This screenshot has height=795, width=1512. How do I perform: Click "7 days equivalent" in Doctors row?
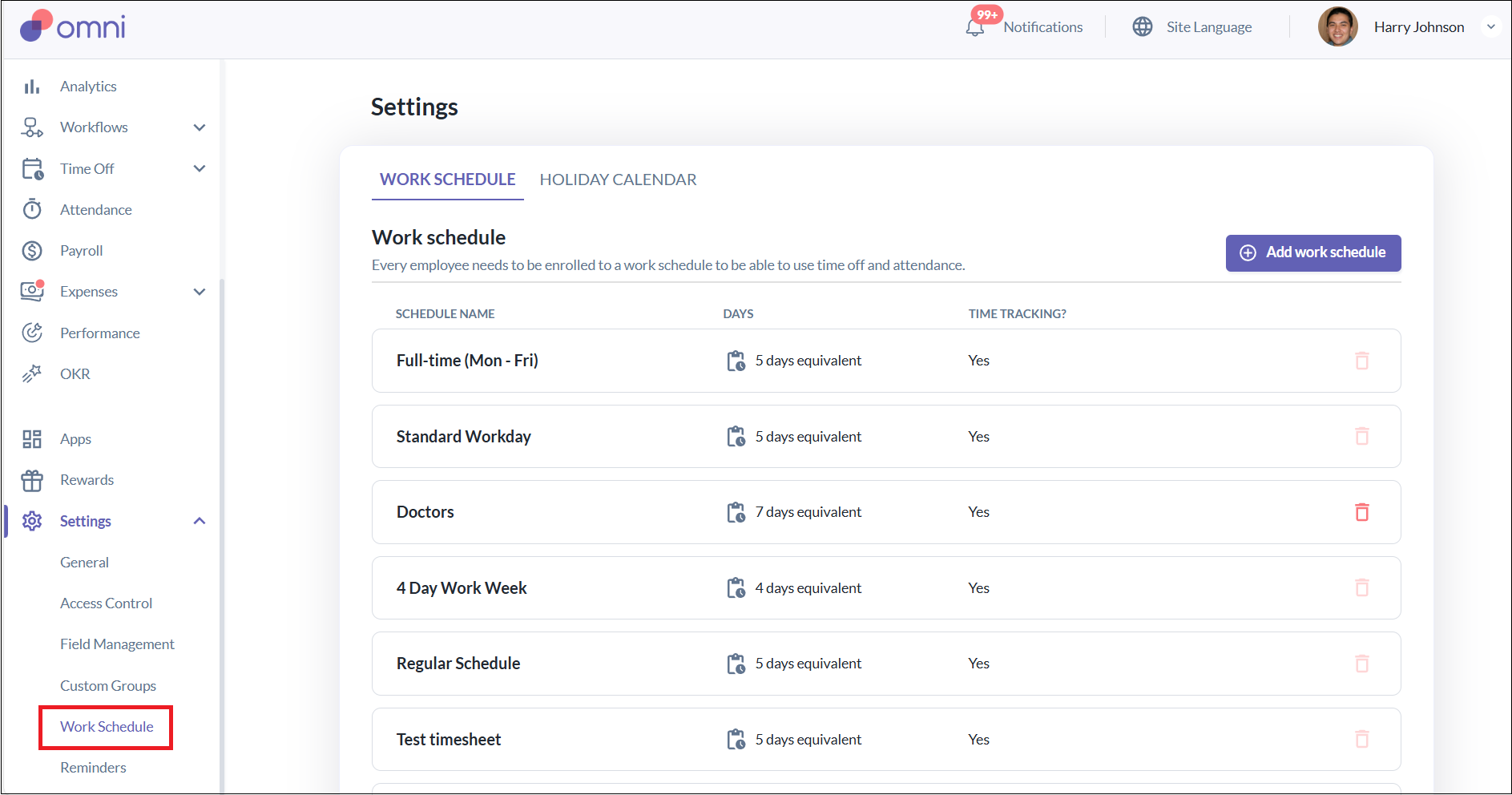tap(808, 512)
